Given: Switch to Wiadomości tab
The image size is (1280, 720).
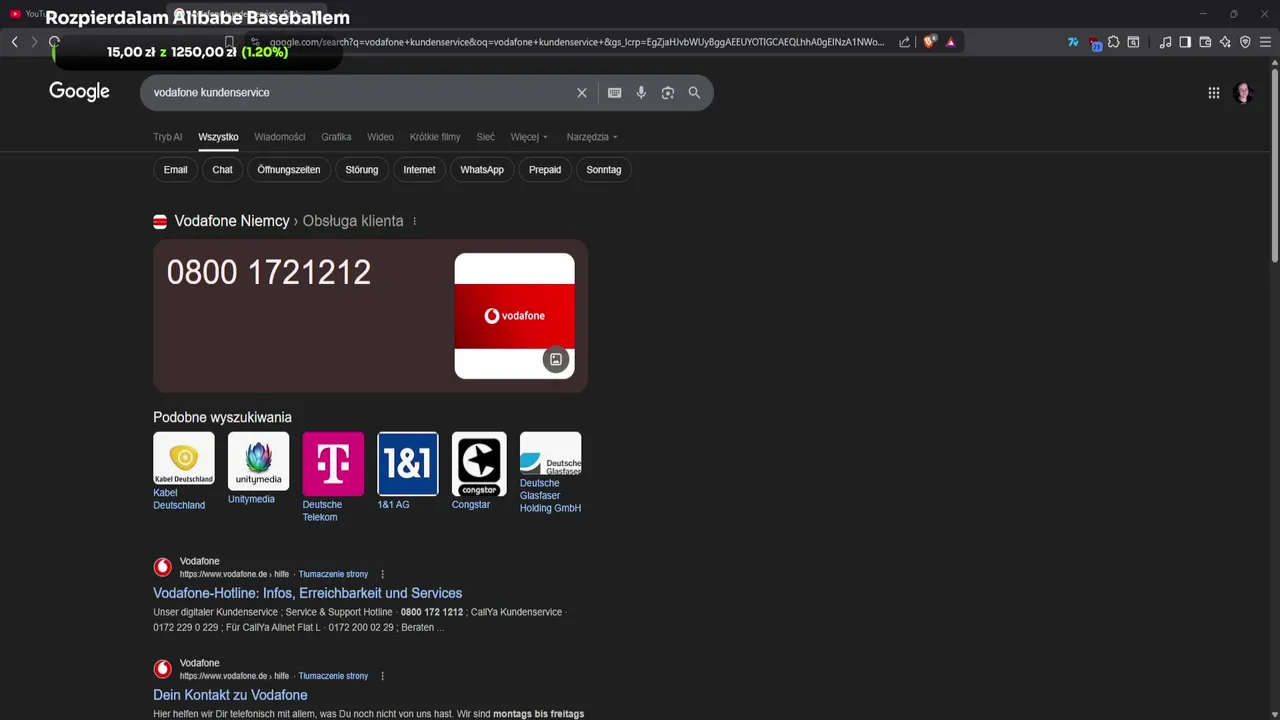Looking at the screenshot, I should pyautogui.click(x=280, y=137).
